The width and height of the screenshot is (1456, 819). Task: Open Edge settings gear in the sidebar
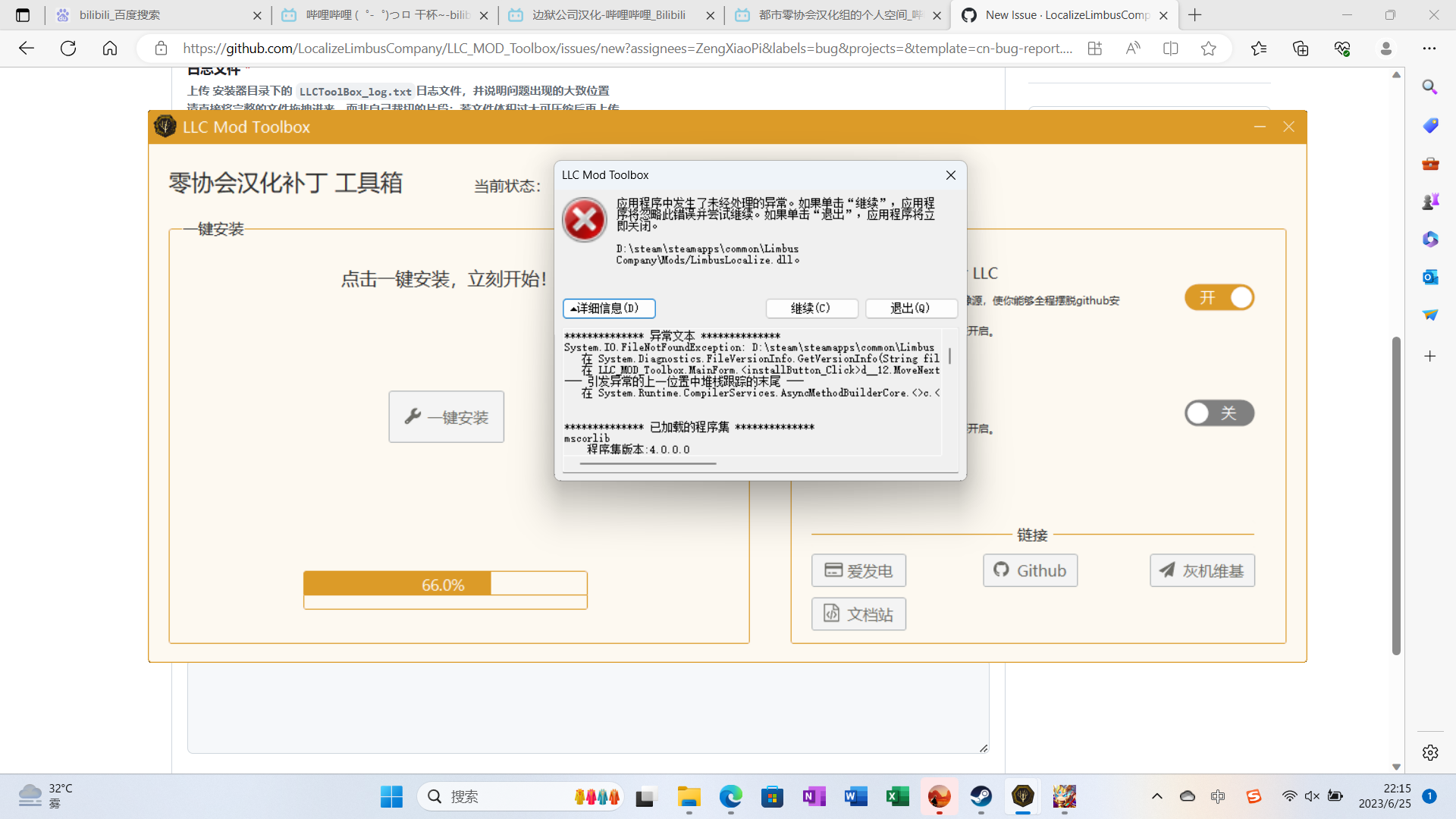click(x=1430, y=752)
